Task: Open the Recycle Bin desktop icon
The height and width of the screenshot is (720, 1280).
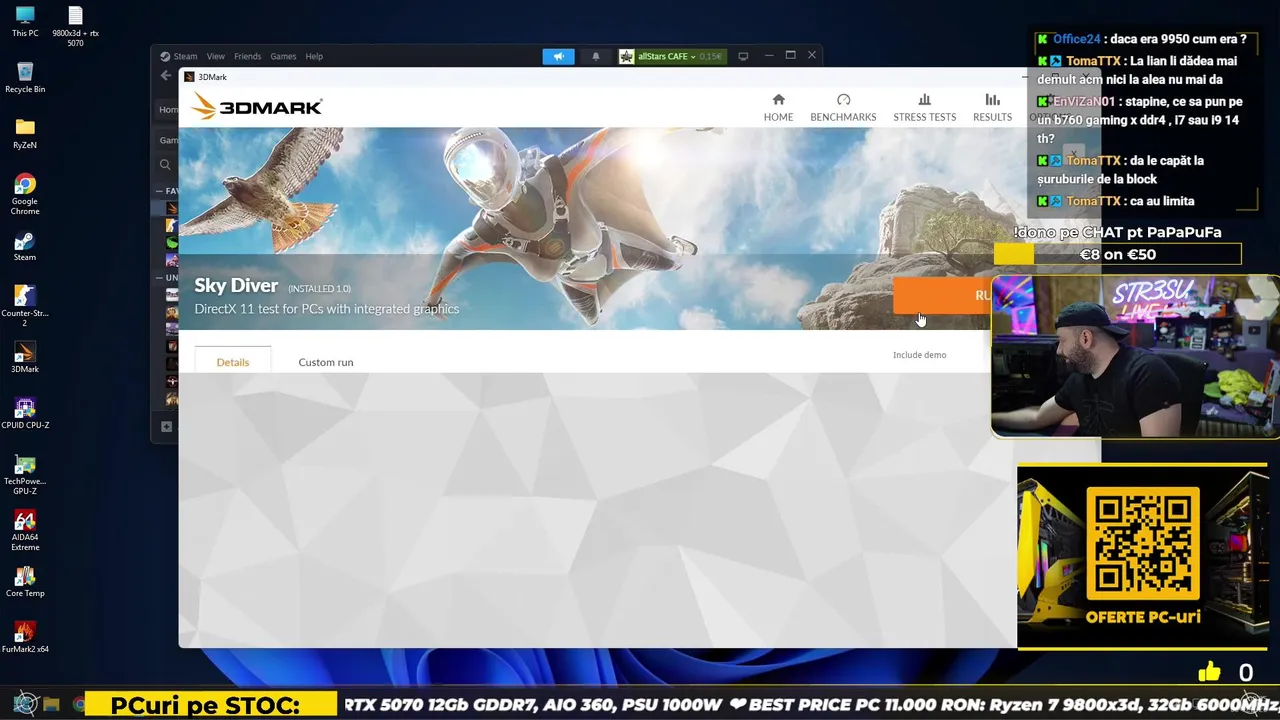Action: coord(25,77)
